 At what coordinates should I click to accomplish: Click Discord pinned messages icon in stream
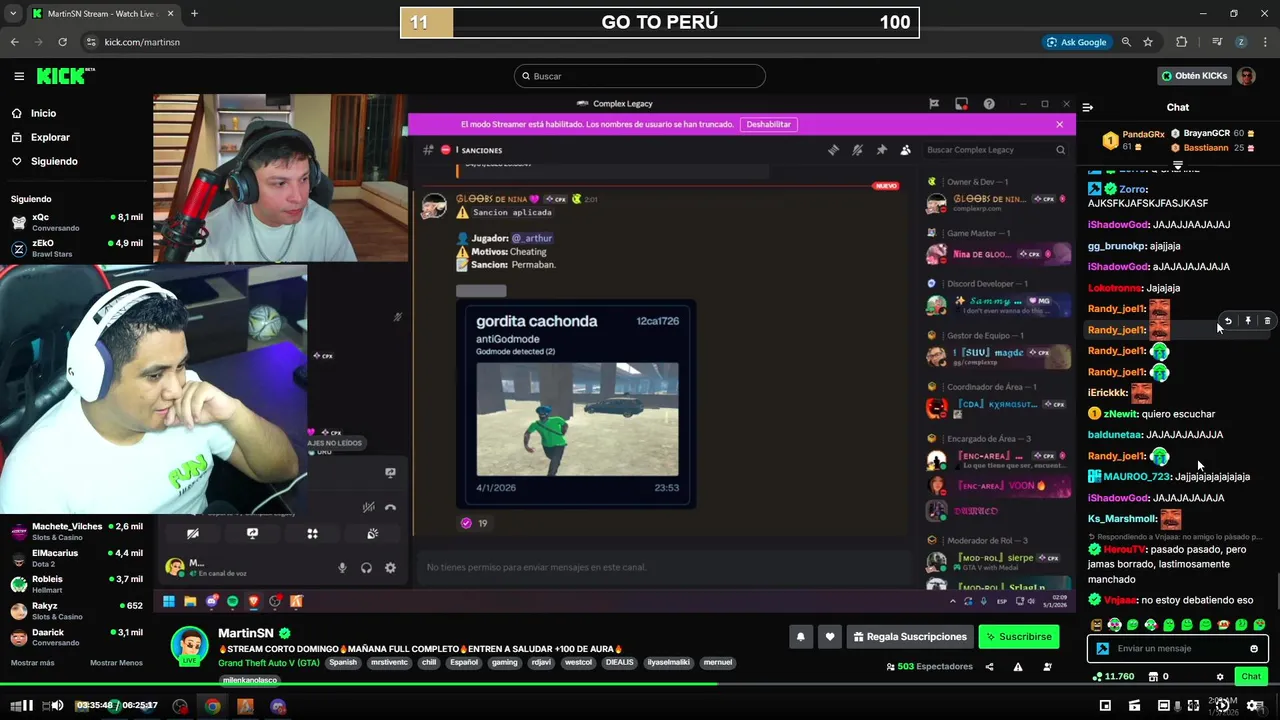pyautogui.click(x=881, y=150)
